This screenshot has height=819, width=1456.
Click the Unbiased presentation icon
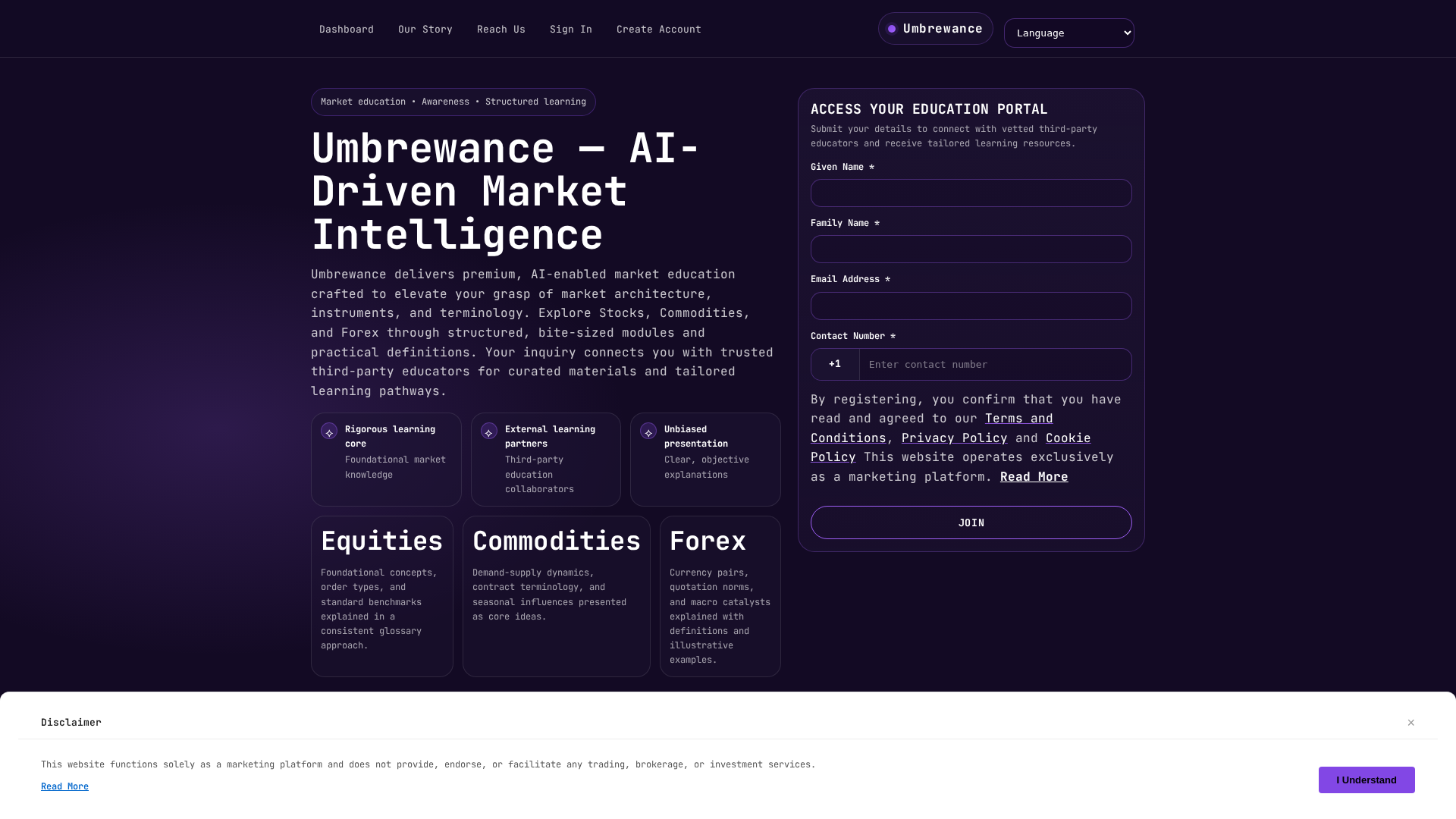click(648, 431)
